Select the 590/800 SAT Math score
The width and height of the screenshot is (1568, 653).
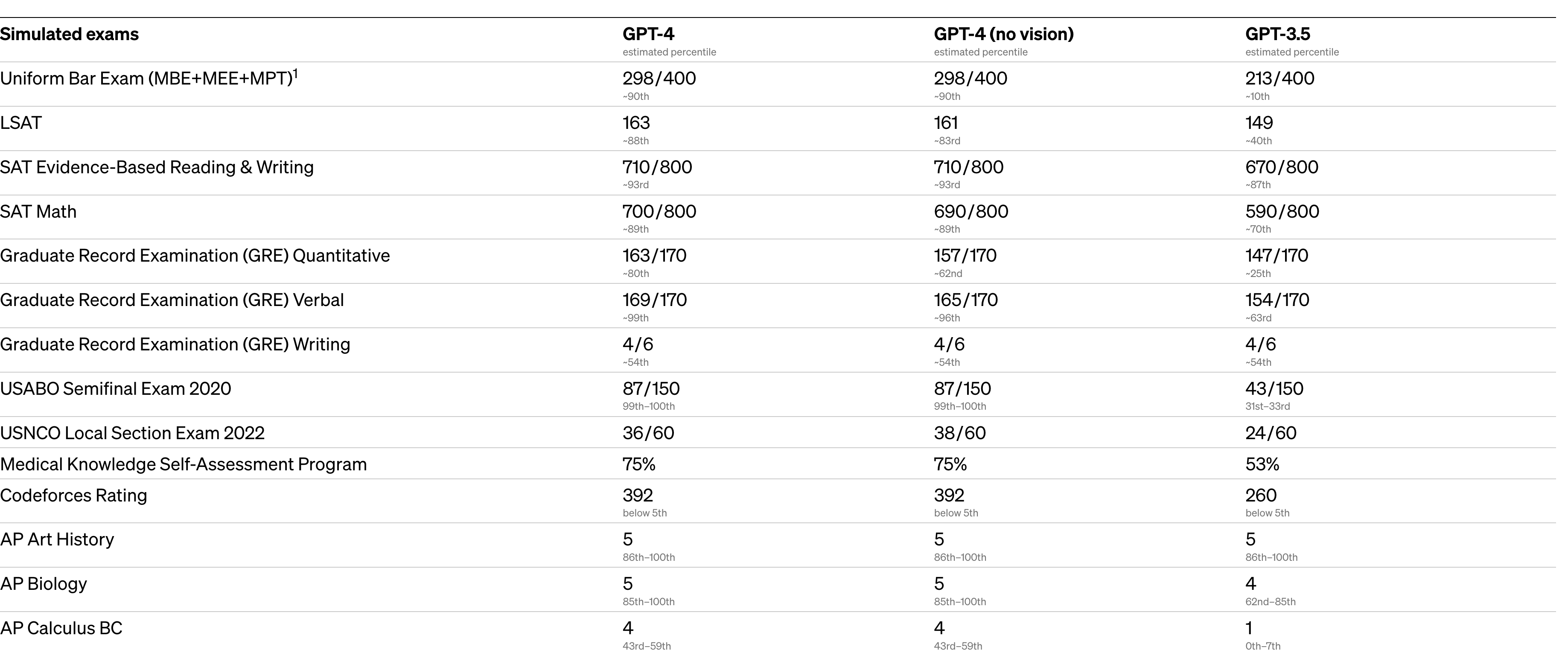1282,212
